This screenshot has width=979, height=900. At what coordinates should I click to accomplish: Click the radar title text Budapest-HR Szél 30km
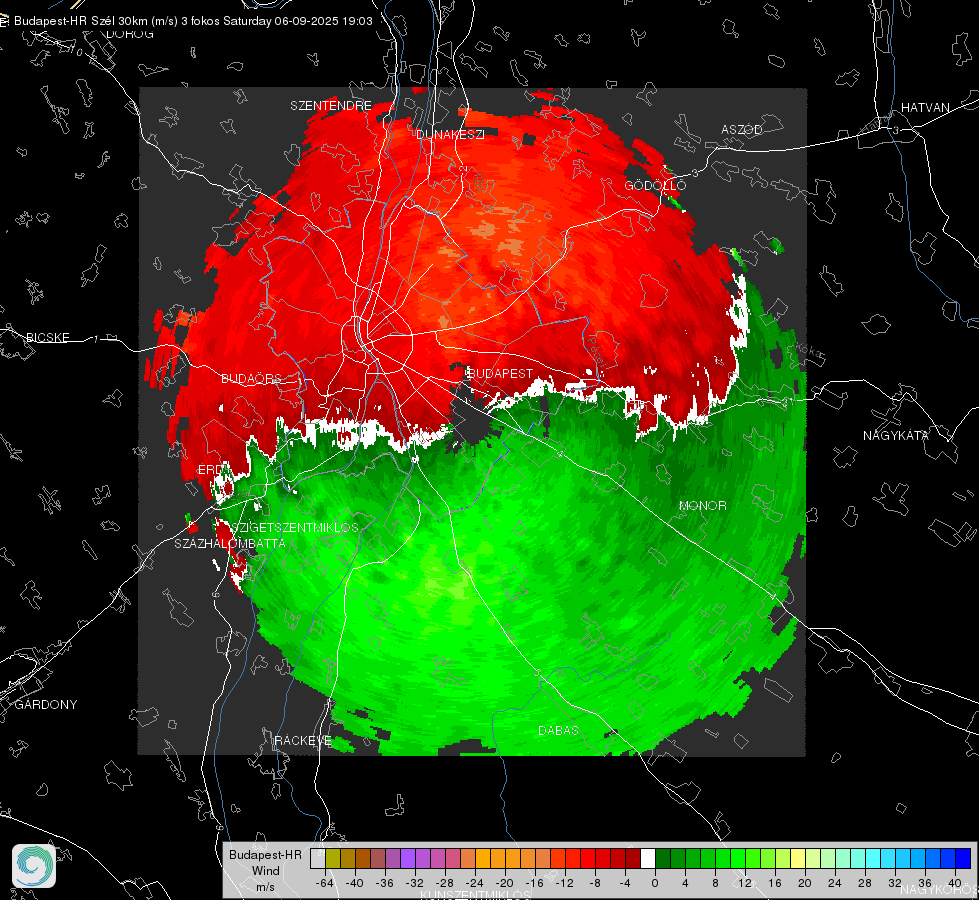[79, 21]
